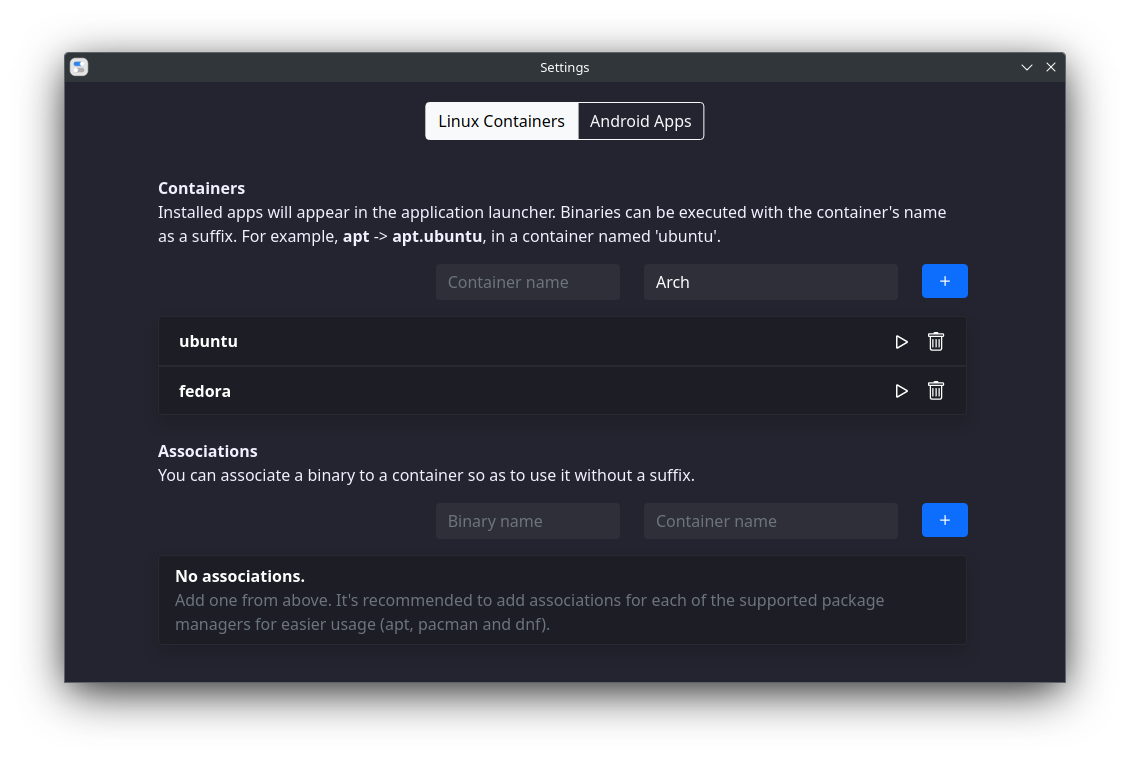
Task: Select the Linux Containers tab
Action: (500, 121)
